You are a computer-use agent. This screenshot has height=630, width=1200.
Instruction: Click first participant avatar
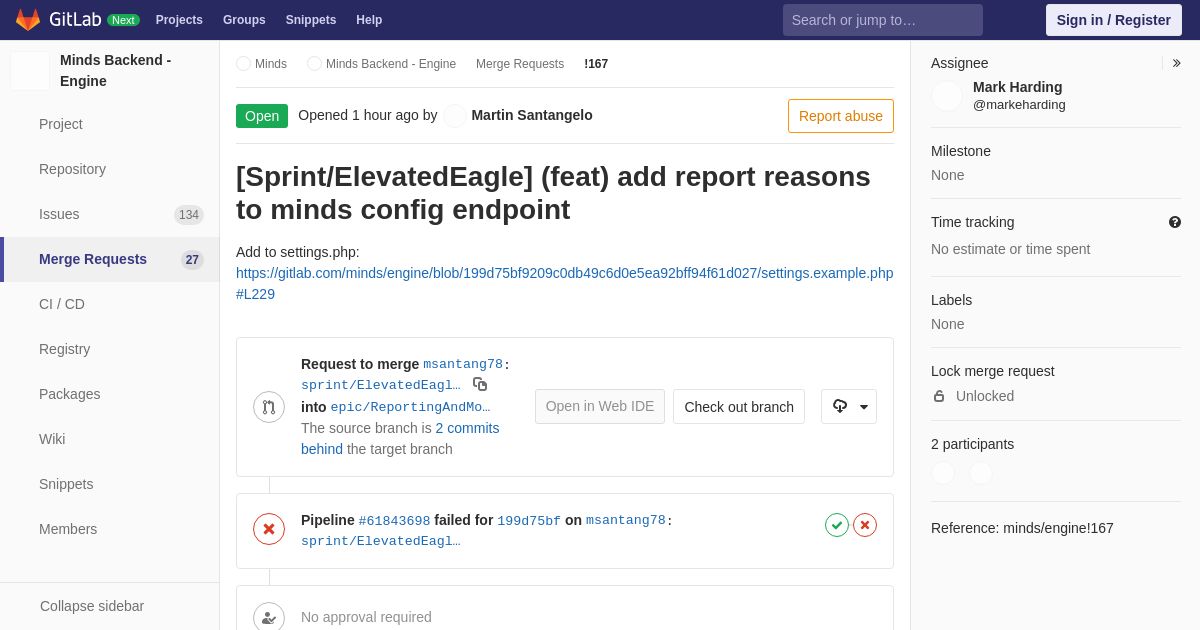pyautogui.click(x=943, y=474)
